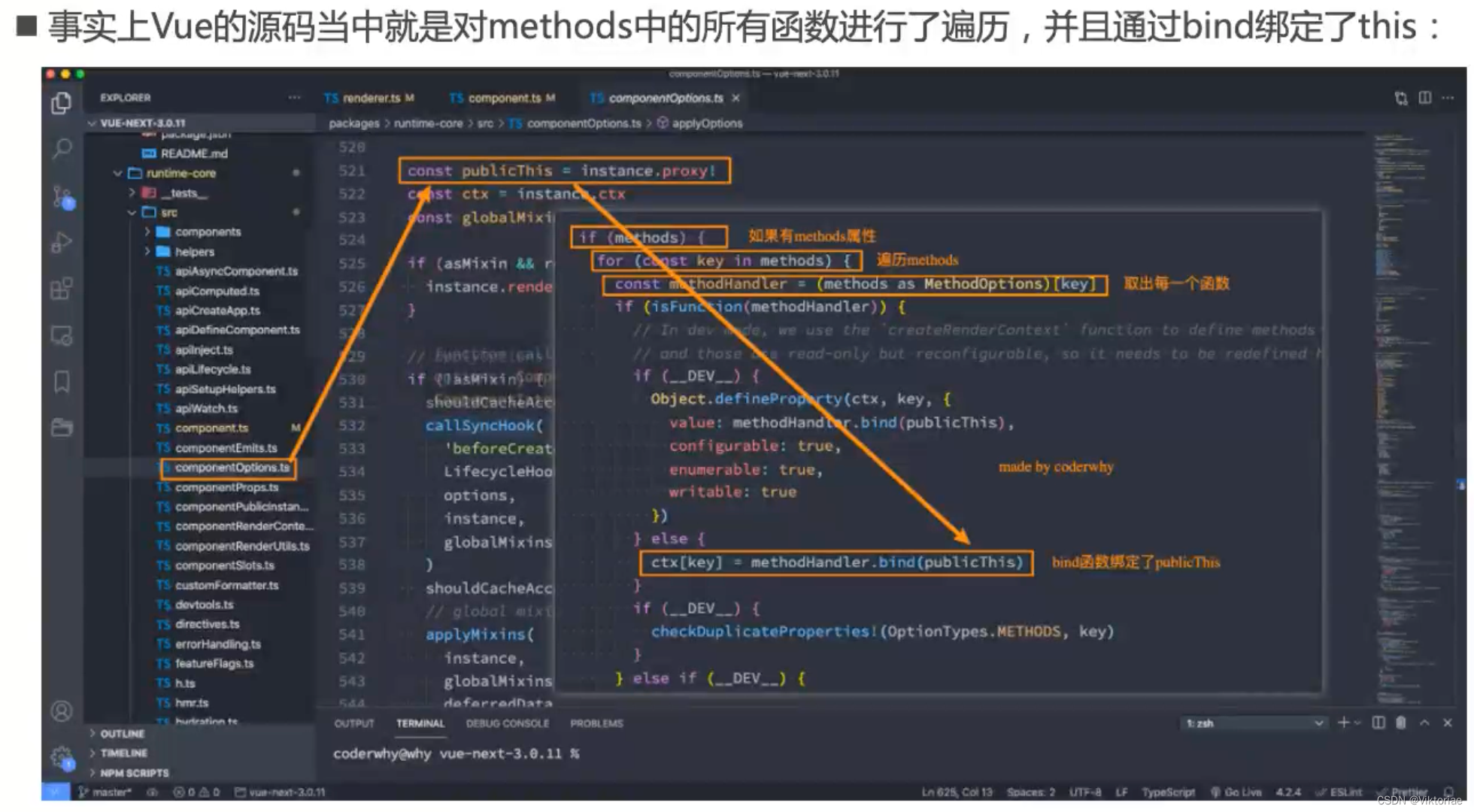Expand the NPM Scripts section

(135, 772)
